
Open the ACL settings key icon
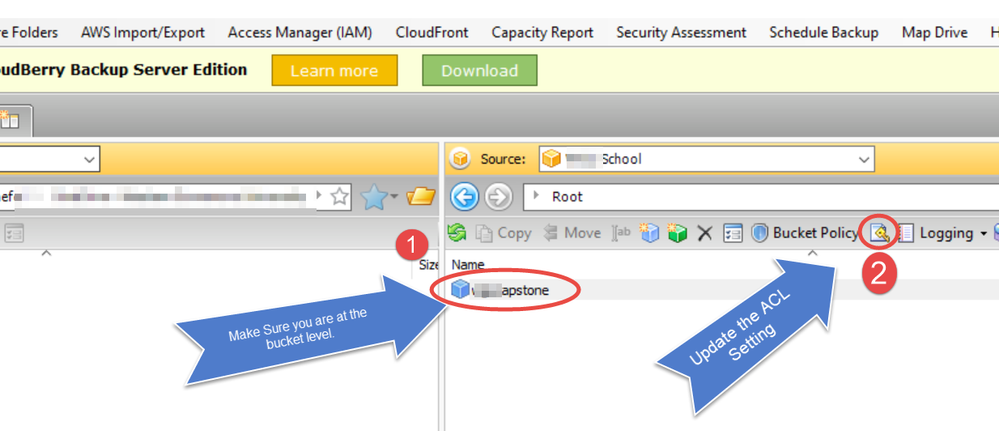coord(880,233)
